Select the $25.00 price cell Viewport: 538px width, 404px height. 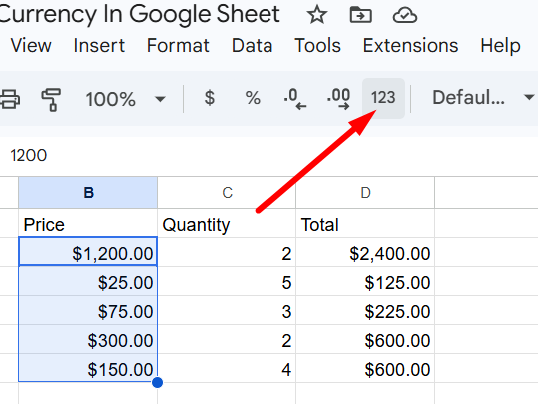[x=88, y=281]
